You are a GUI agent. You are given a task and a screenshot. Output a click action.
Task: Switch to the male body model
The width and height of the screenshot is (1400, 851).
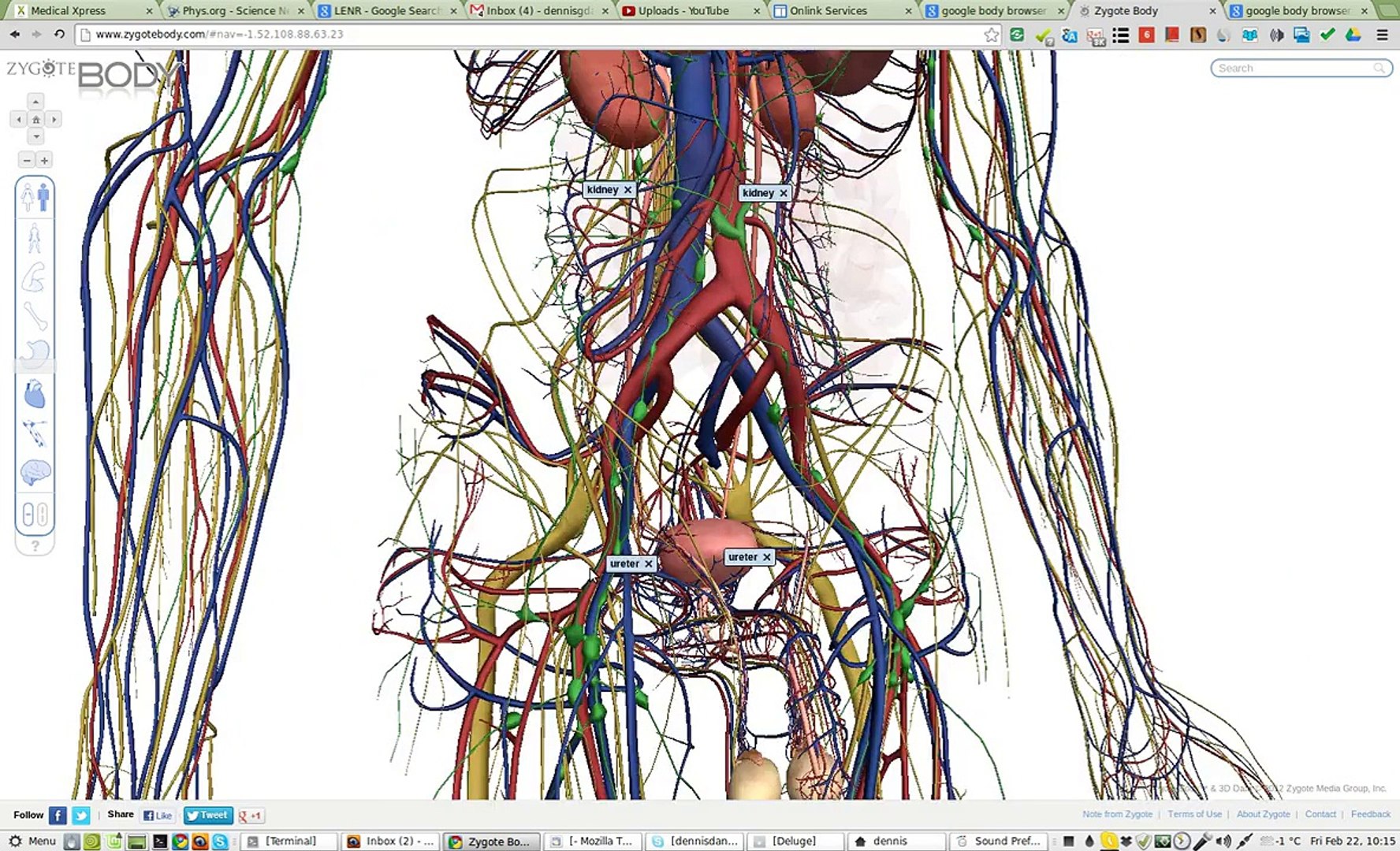coord(43,197)
